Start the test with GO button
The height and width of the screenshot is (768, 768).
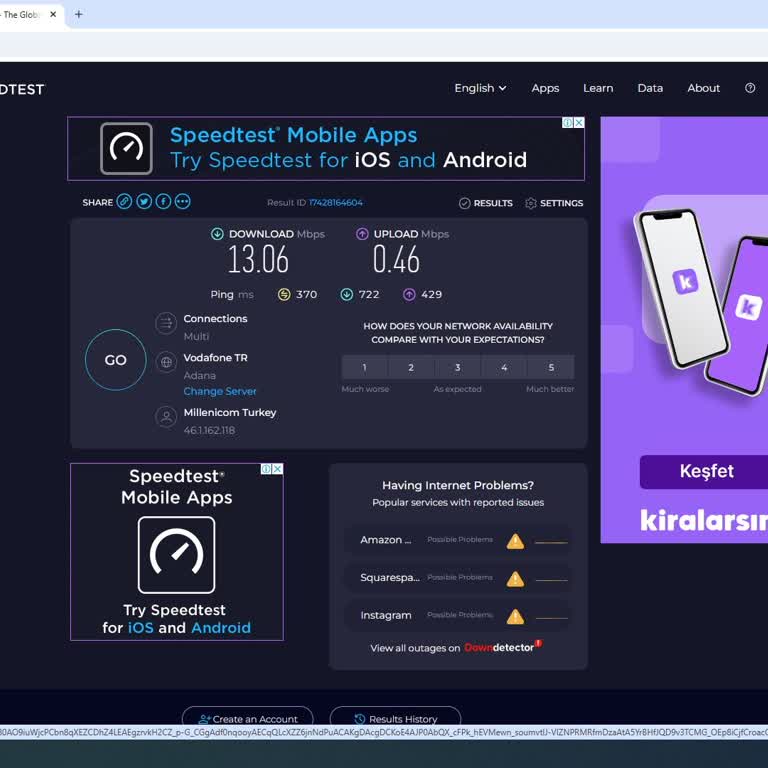pos(116,360)
